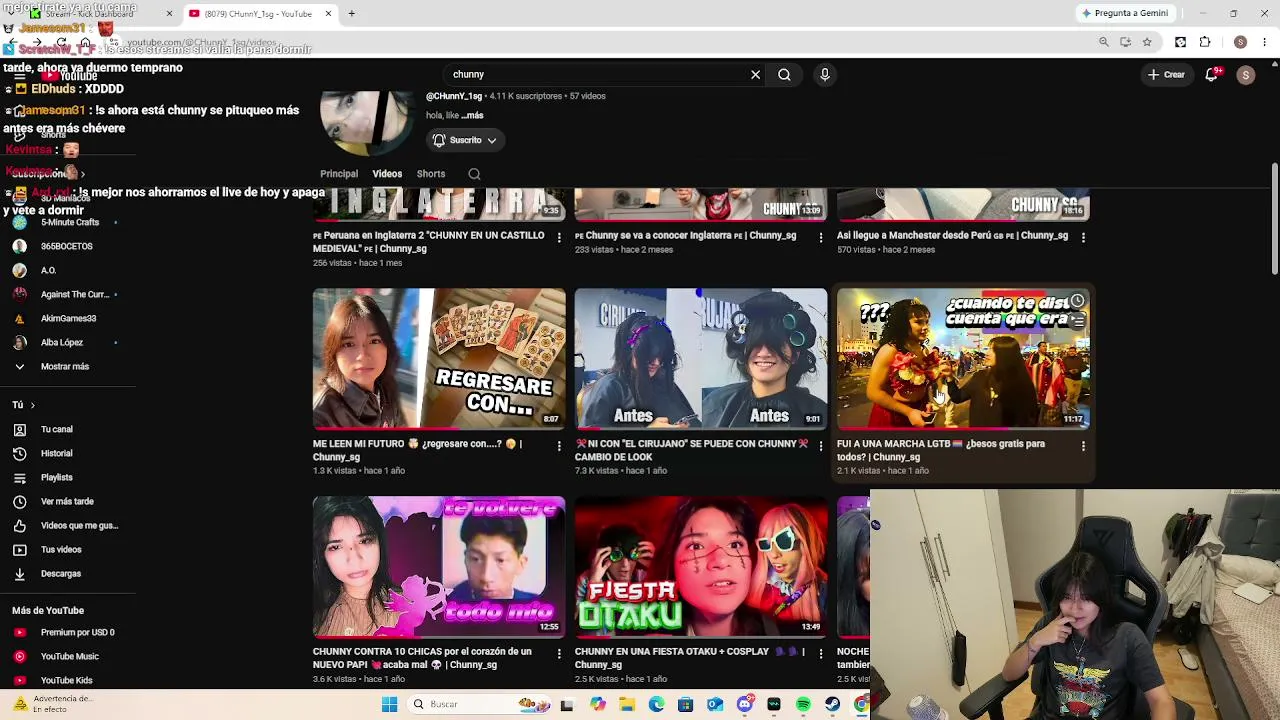Screen dimensions: 1280x720
Task: Open the Chrome extensions puzzle icon
Action: point(1205,42)
